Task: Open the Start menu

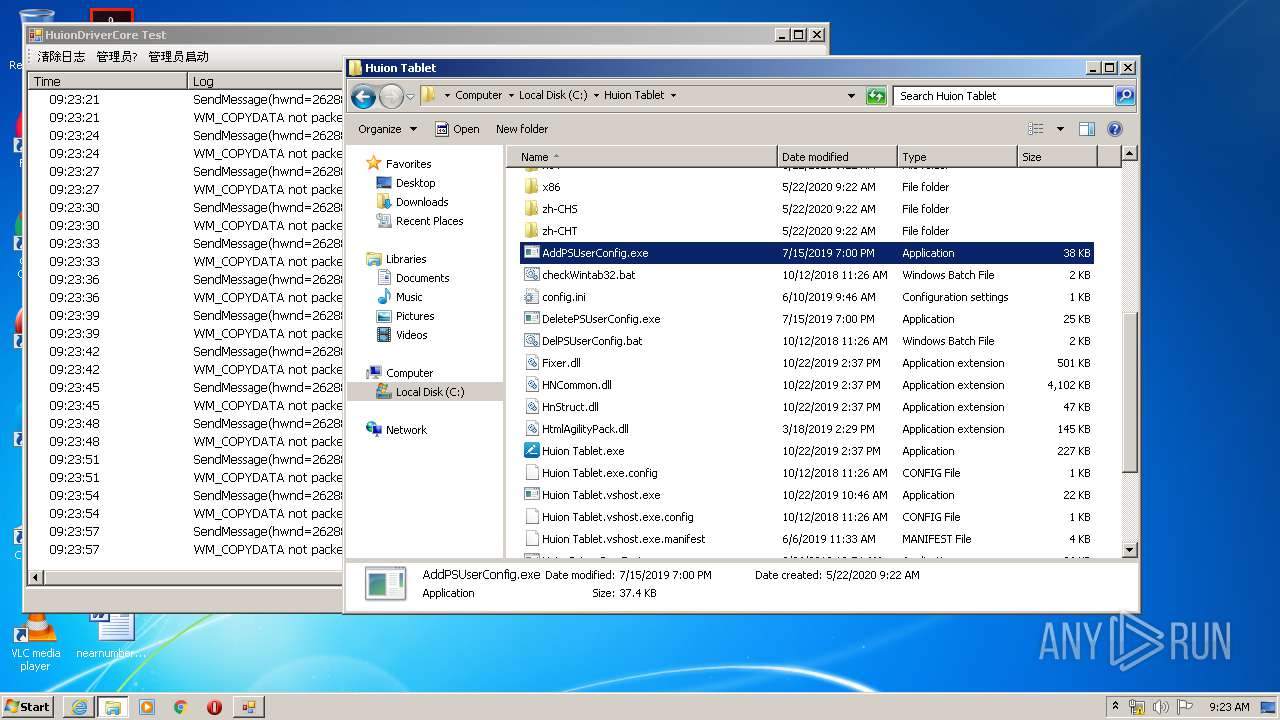Action: pos(28,706)
